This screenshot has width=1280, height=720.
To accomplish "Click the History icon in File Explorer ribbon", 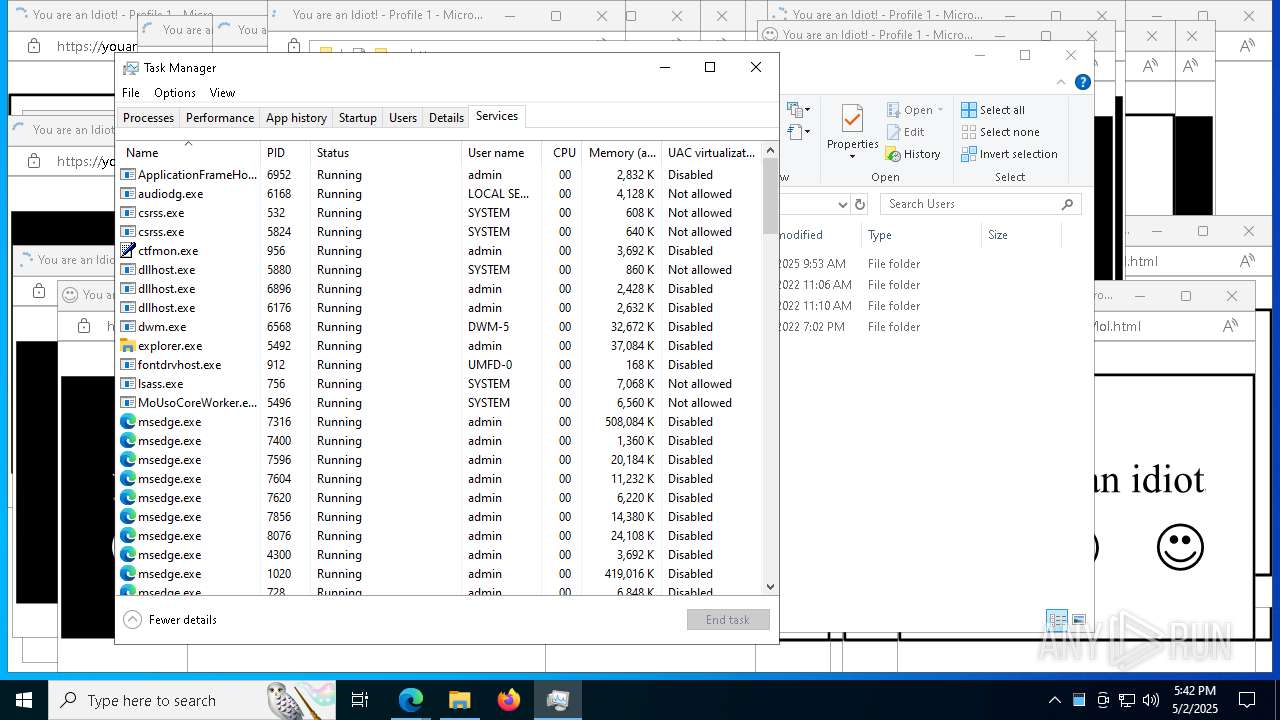I will click(x=893, y=154).
